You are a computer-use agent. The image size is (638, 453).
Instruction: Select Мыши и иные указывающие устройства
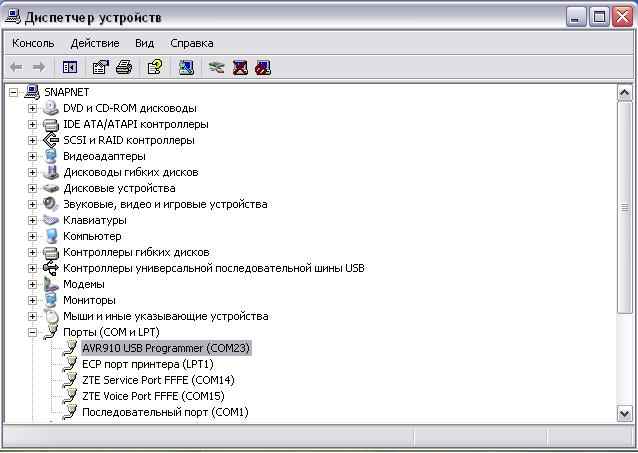166,316
